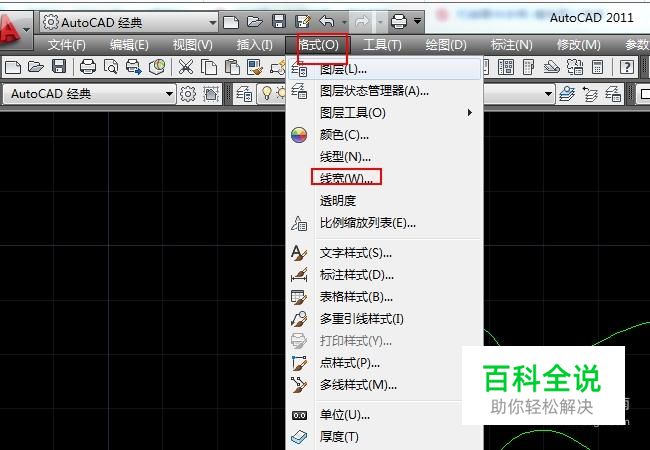Choose 表格样式(B)... entry
The height and width of the screenshot is (450, 650).
coord(385,297)
